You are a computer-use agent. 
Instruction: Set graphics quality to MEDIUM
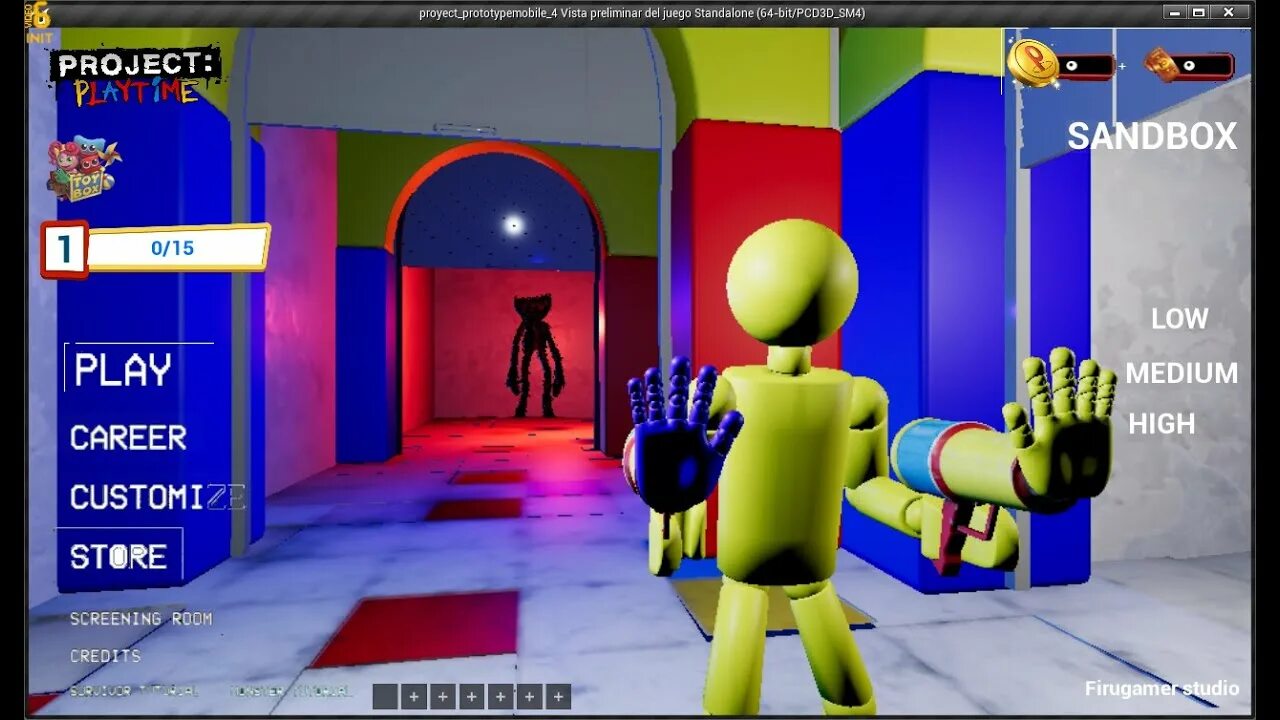click(x=1182, y=373)
